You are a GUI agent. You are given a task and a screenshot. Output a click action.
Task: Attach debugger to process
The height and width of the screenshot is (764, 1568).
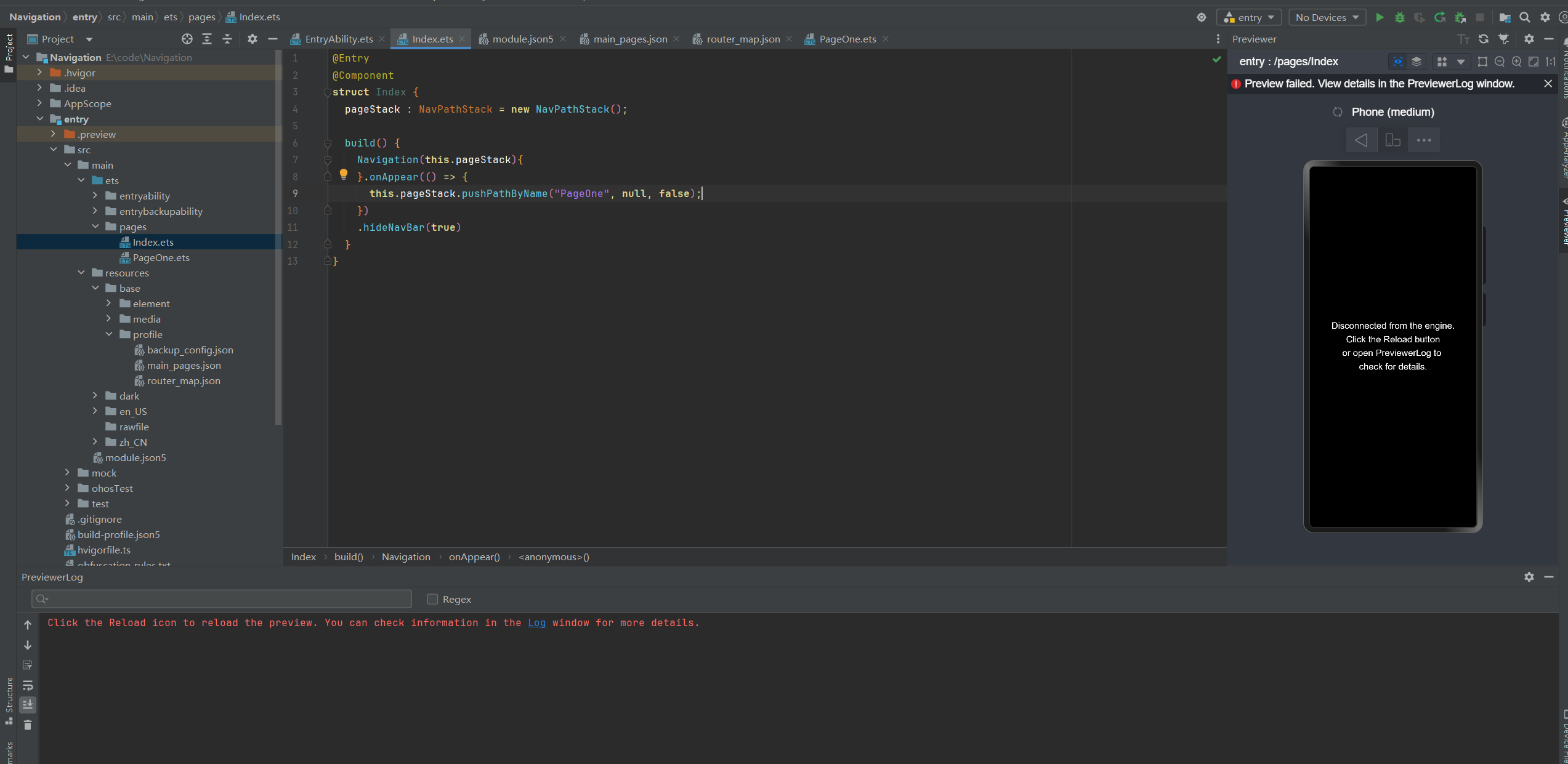[1460, 17]
